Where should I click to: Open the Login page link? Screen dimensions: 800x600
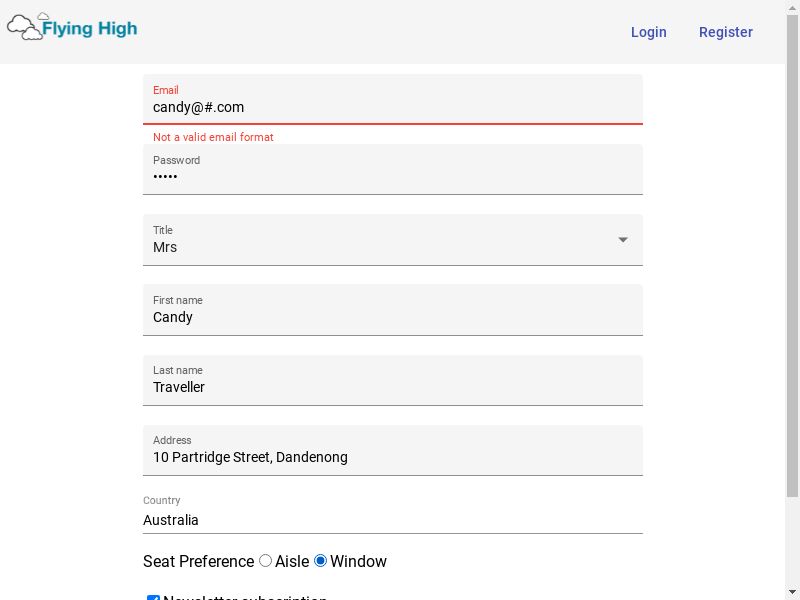648,32
